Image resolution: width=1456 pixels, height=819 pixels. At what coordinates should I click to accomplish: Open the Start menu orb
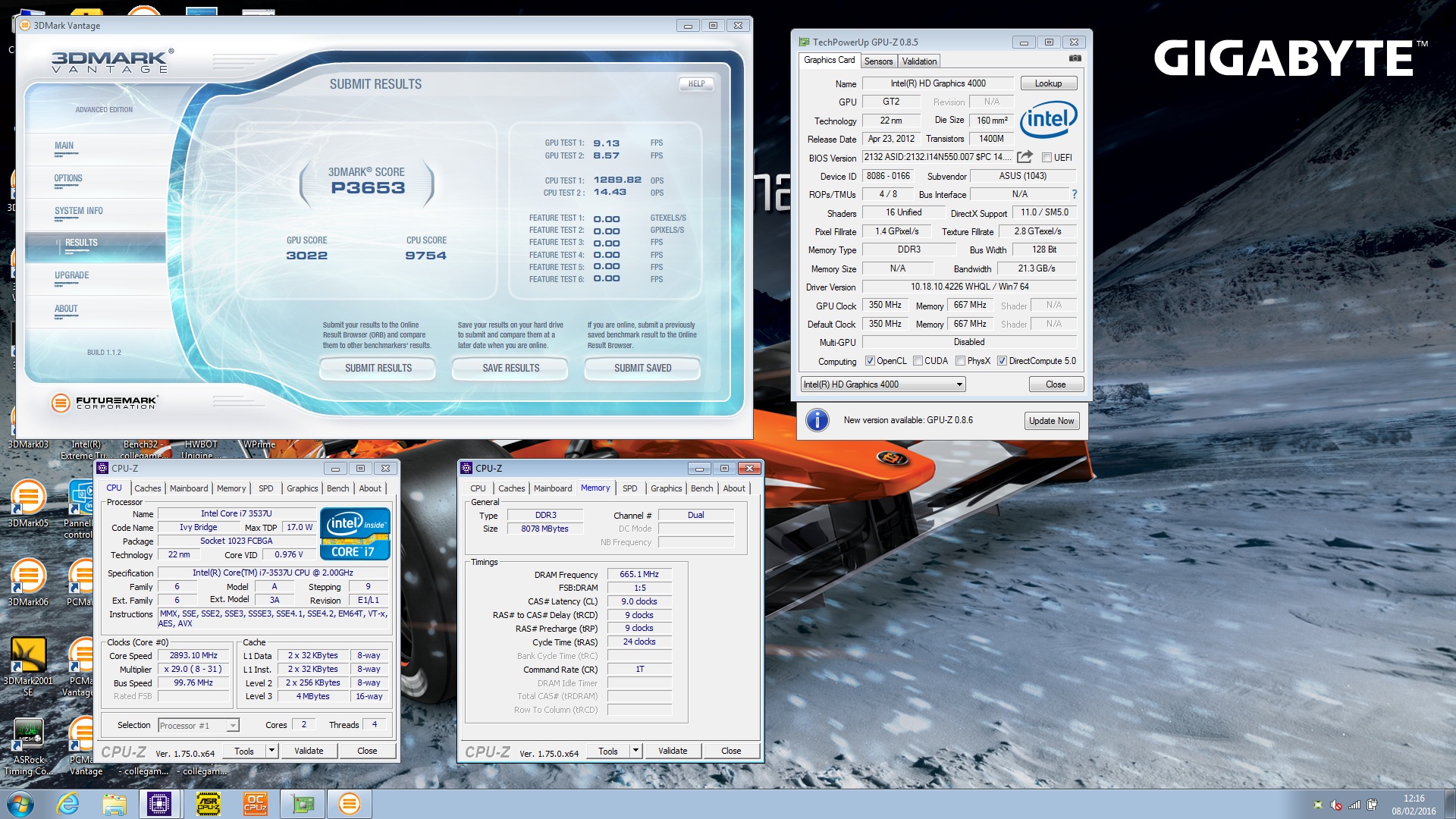(x=20, y=804)
